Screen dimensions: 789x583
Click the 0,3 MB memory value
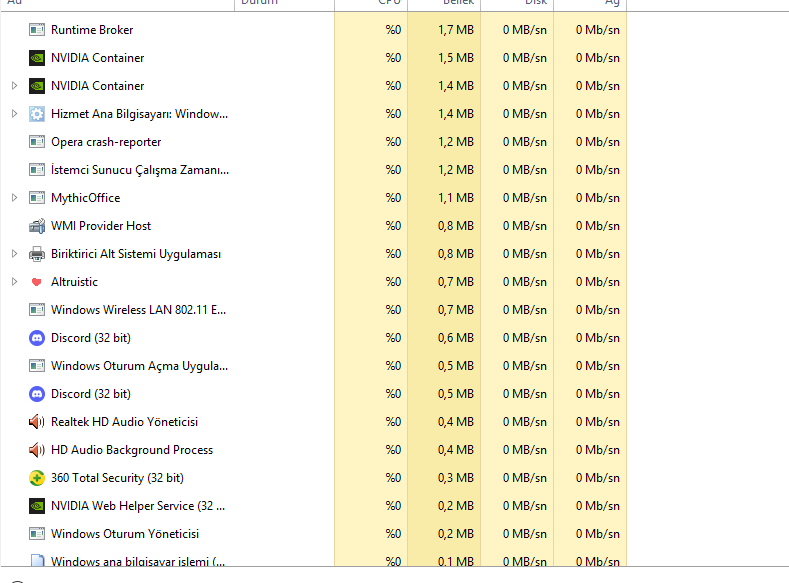[456, 478]
